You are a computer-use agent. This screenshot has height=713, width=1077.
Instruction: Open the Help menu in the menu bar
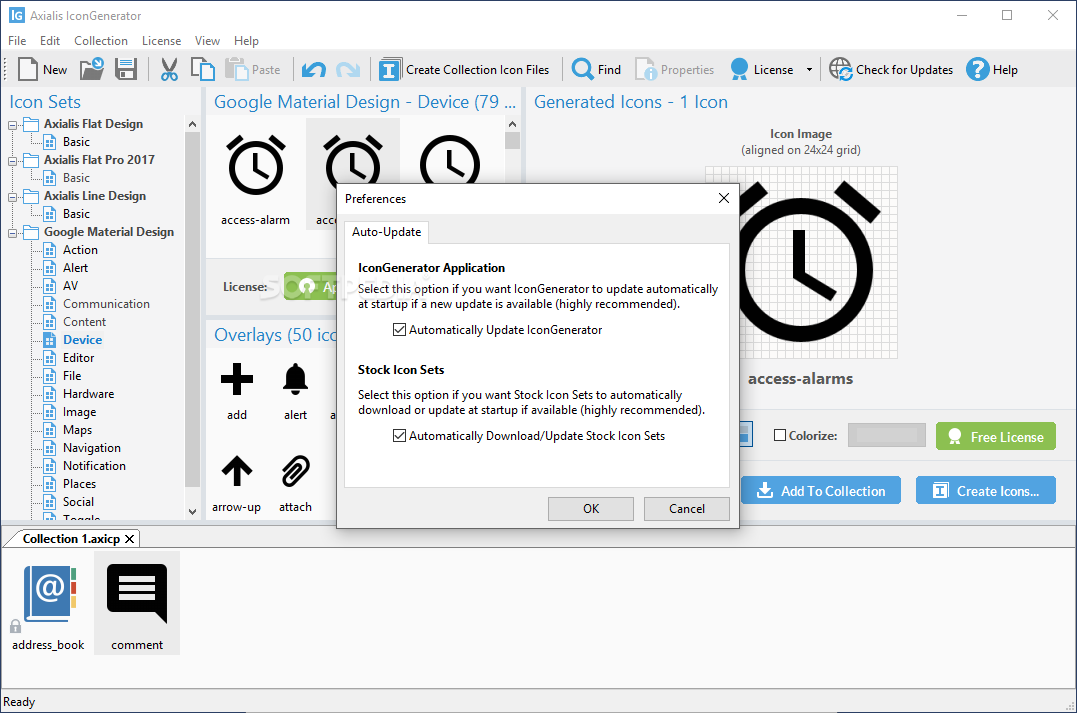246,41
